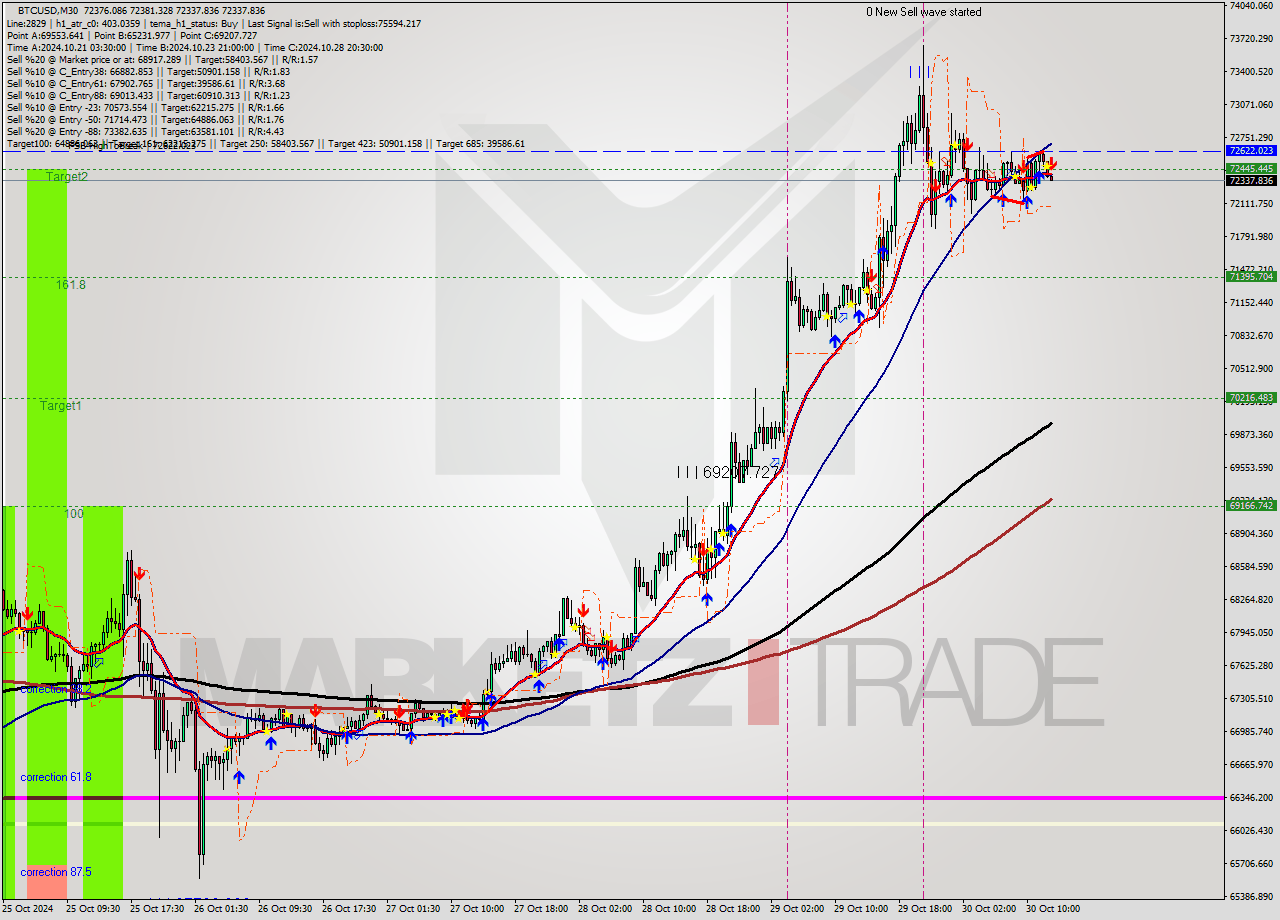Click the '28 Oct 10:00' time axis label
Screen dimensions: 1280x920
point(669,909)
